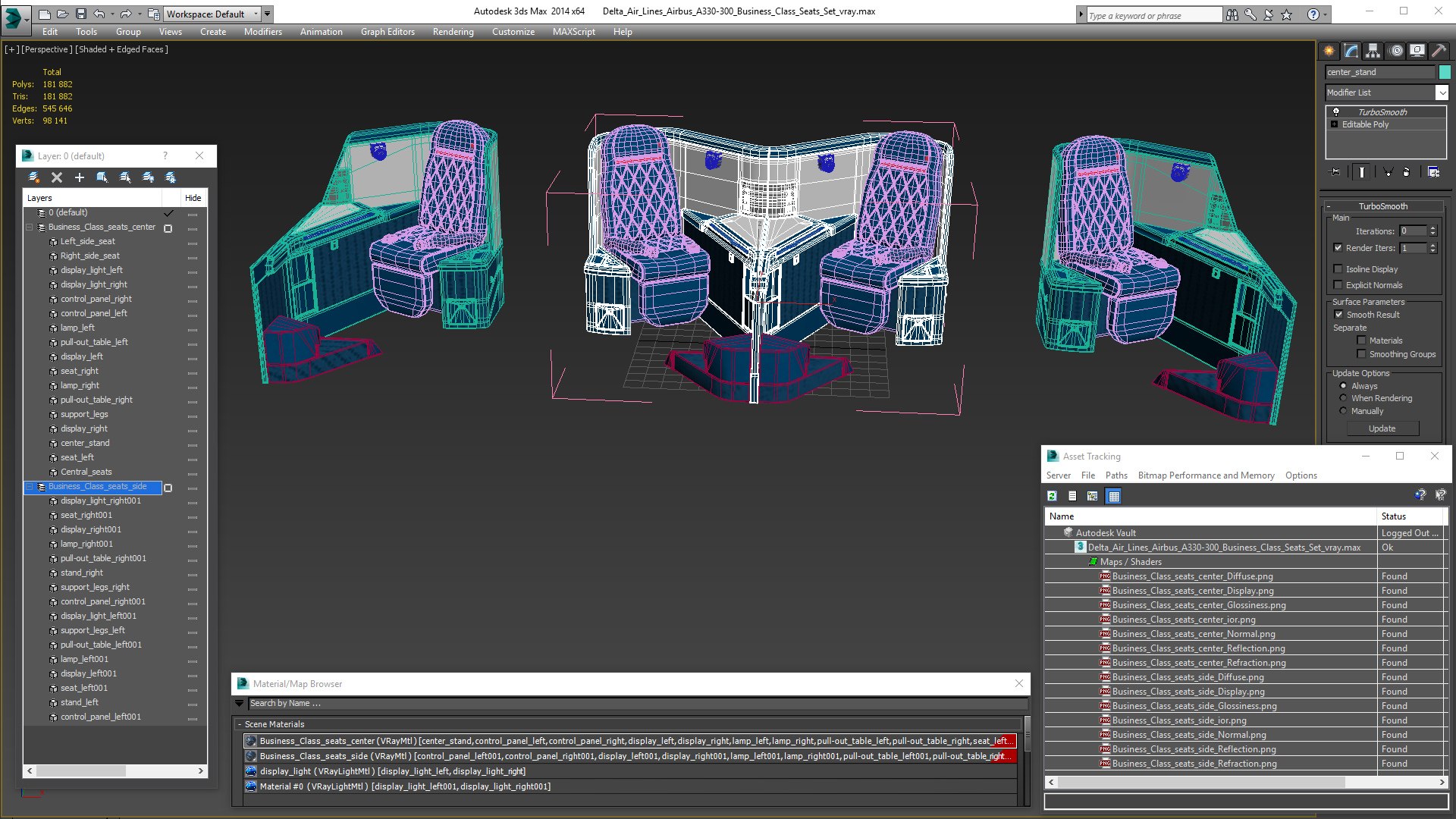Click the binoculars search icon
1456x819 pixels.
[x=1232, y=14]
